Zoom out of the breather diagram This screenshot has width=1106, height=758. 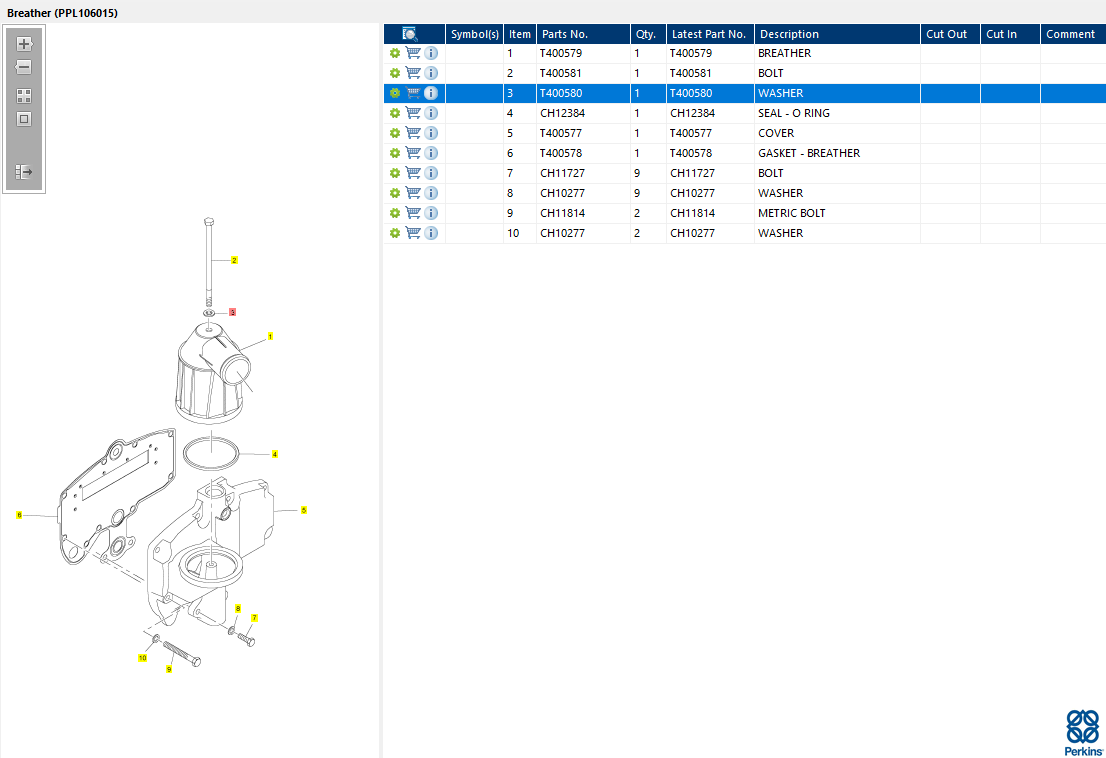tap(24, 68)
